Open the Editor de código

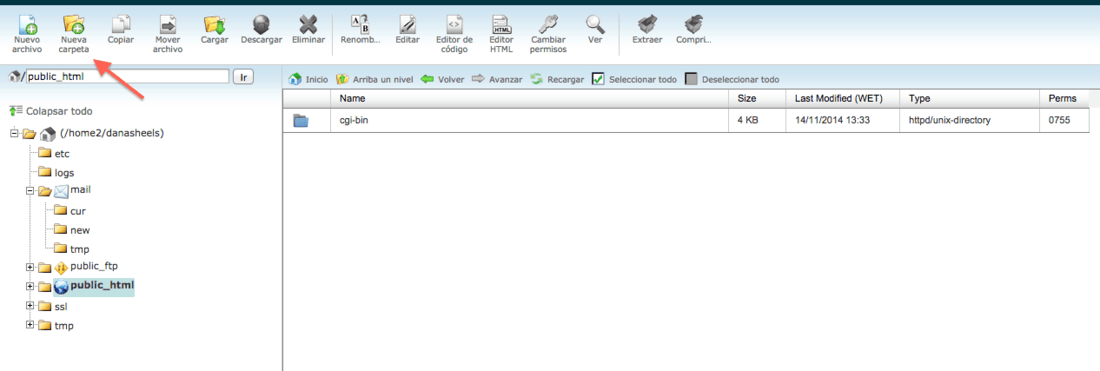tap(454, 34)
